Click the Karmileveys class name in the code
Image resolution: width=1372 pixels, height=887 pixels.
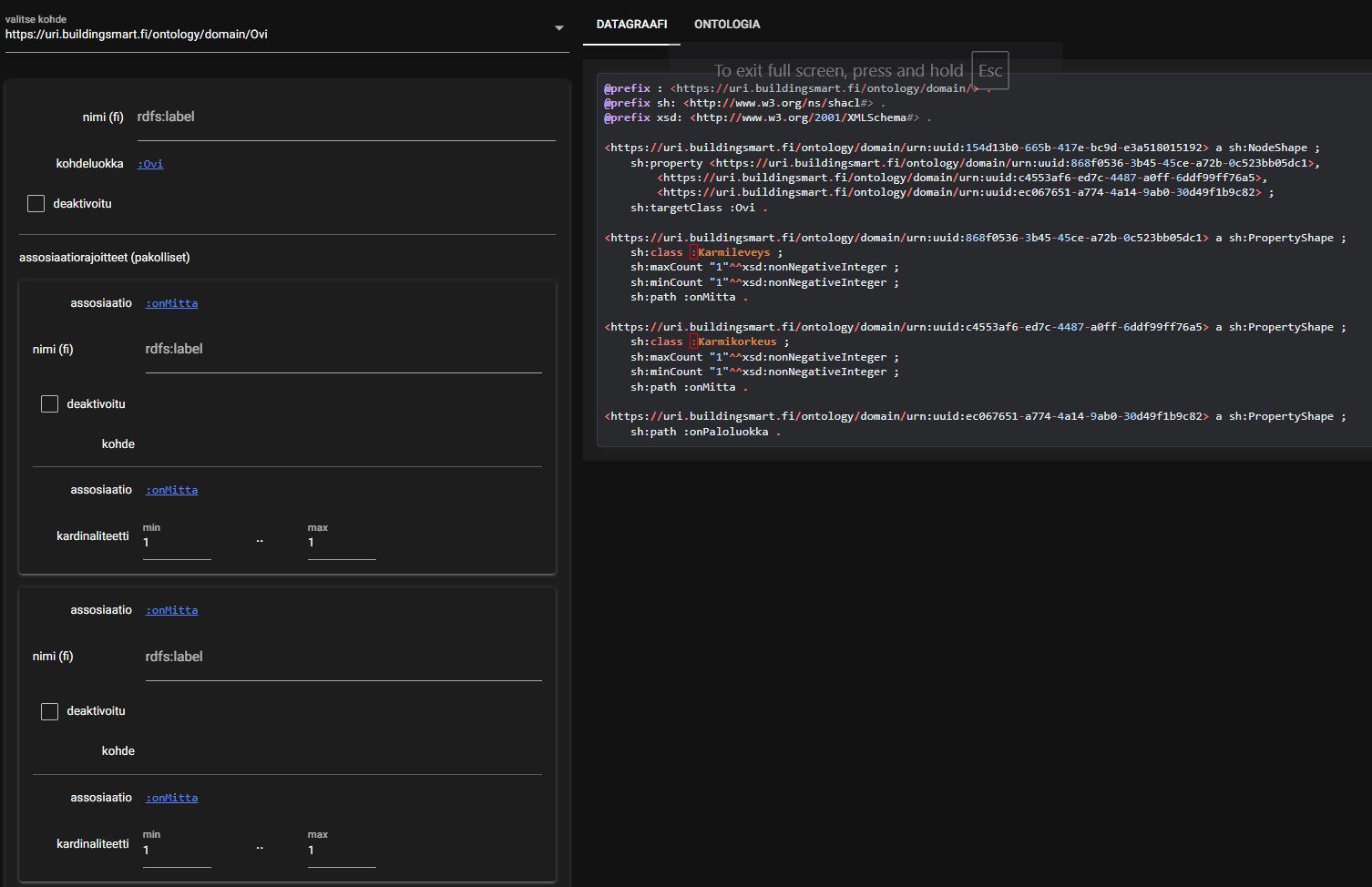pos(733,253)
